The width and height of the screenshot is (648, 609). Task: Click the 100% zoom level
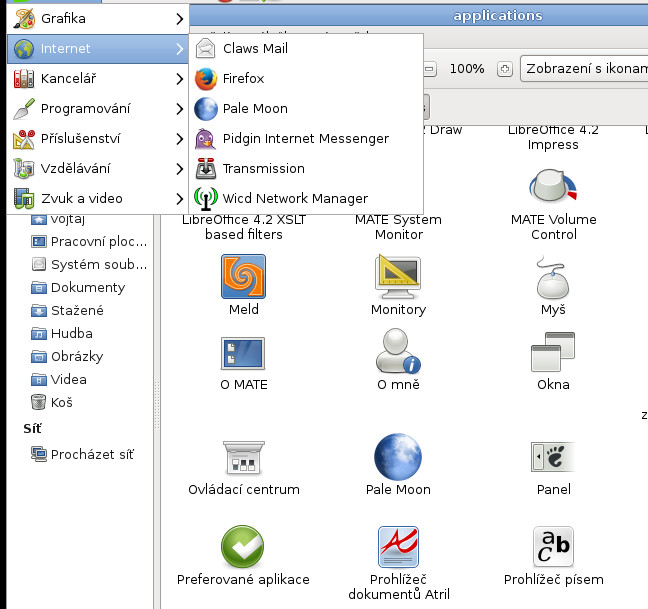(x=467, y=69)
